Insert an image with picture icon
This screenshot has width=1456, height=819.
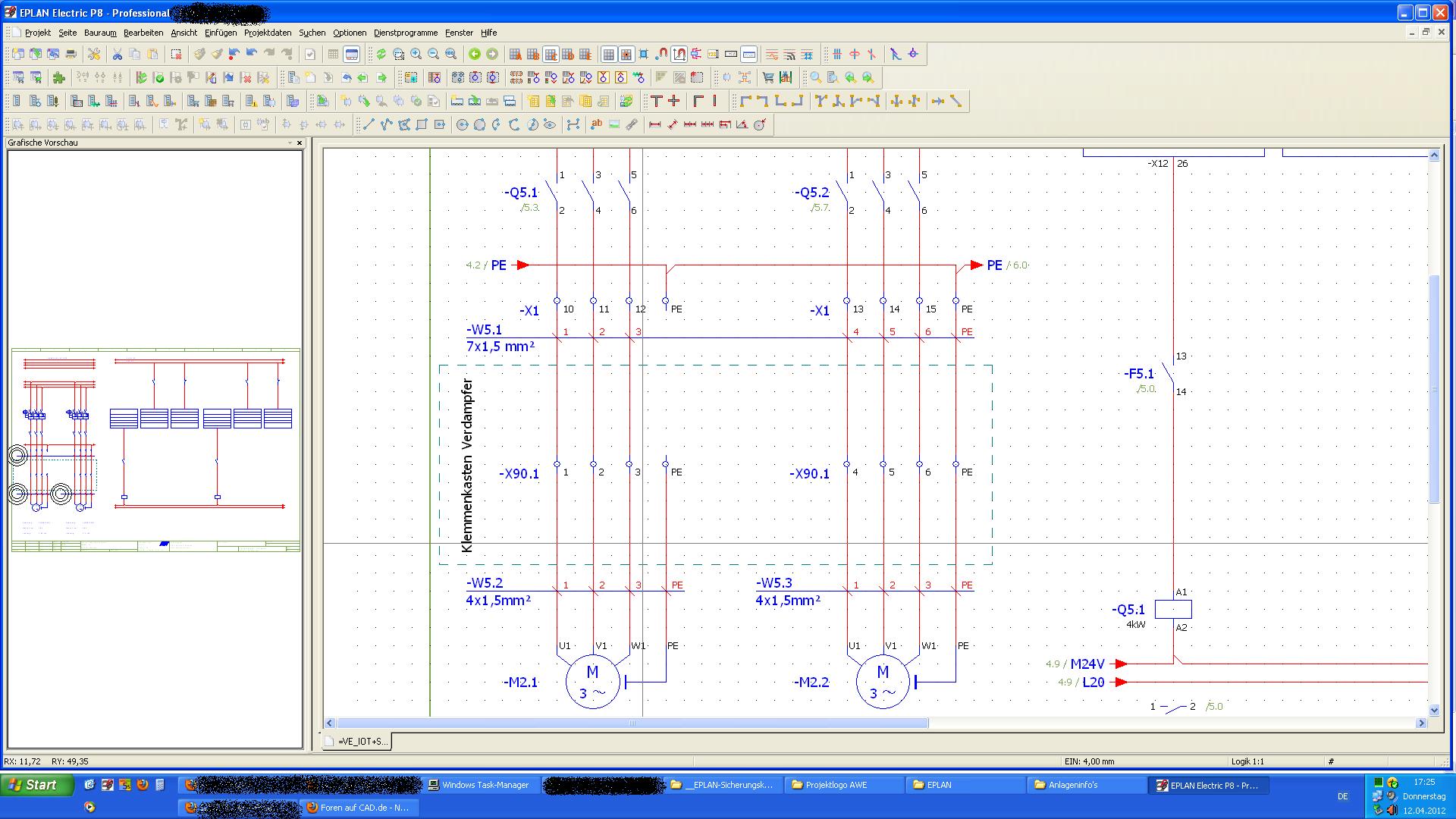[614, 124]
